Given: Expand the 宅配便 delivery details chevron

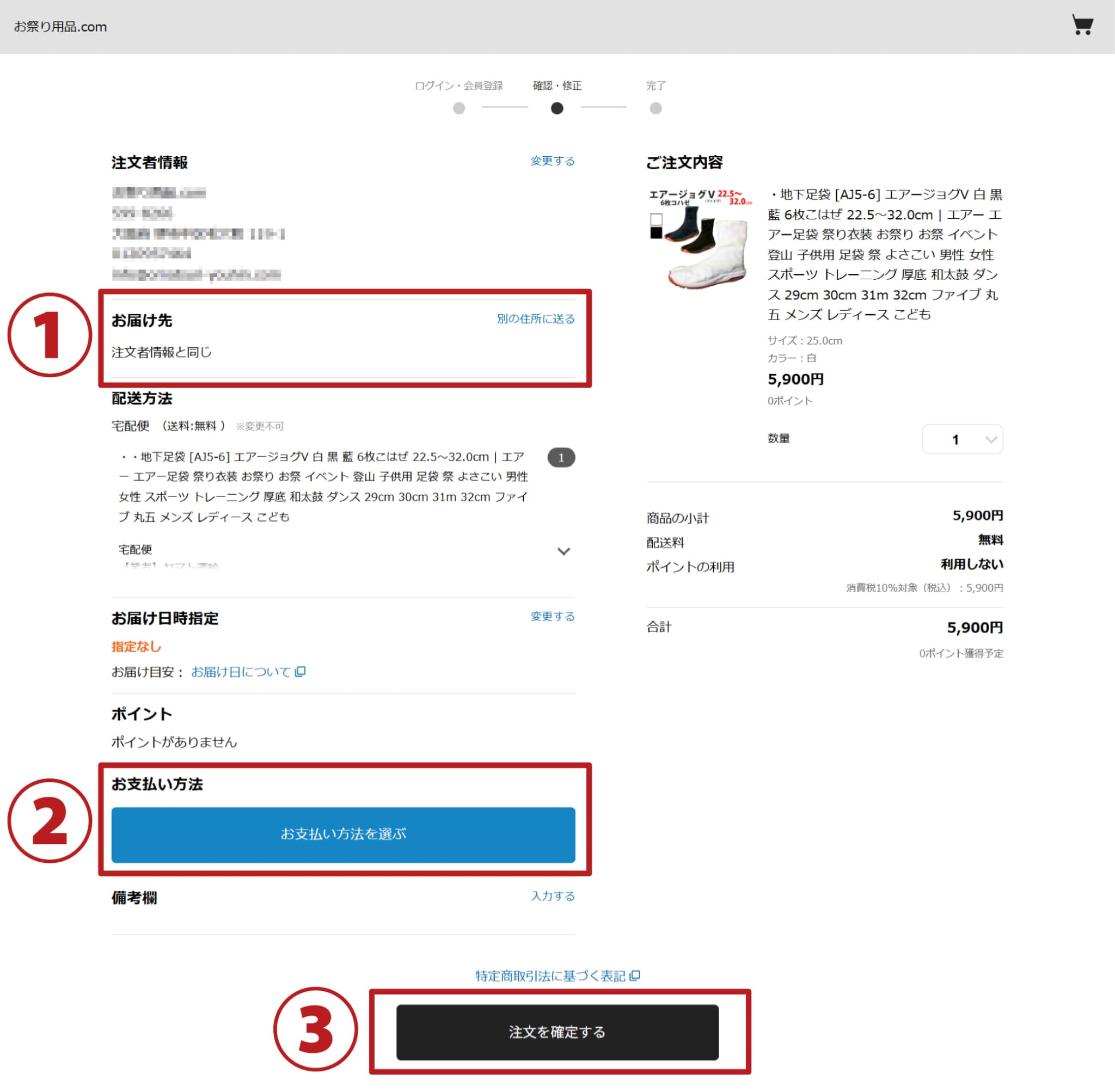Looking at the screenshot, I should coord(563,551).
